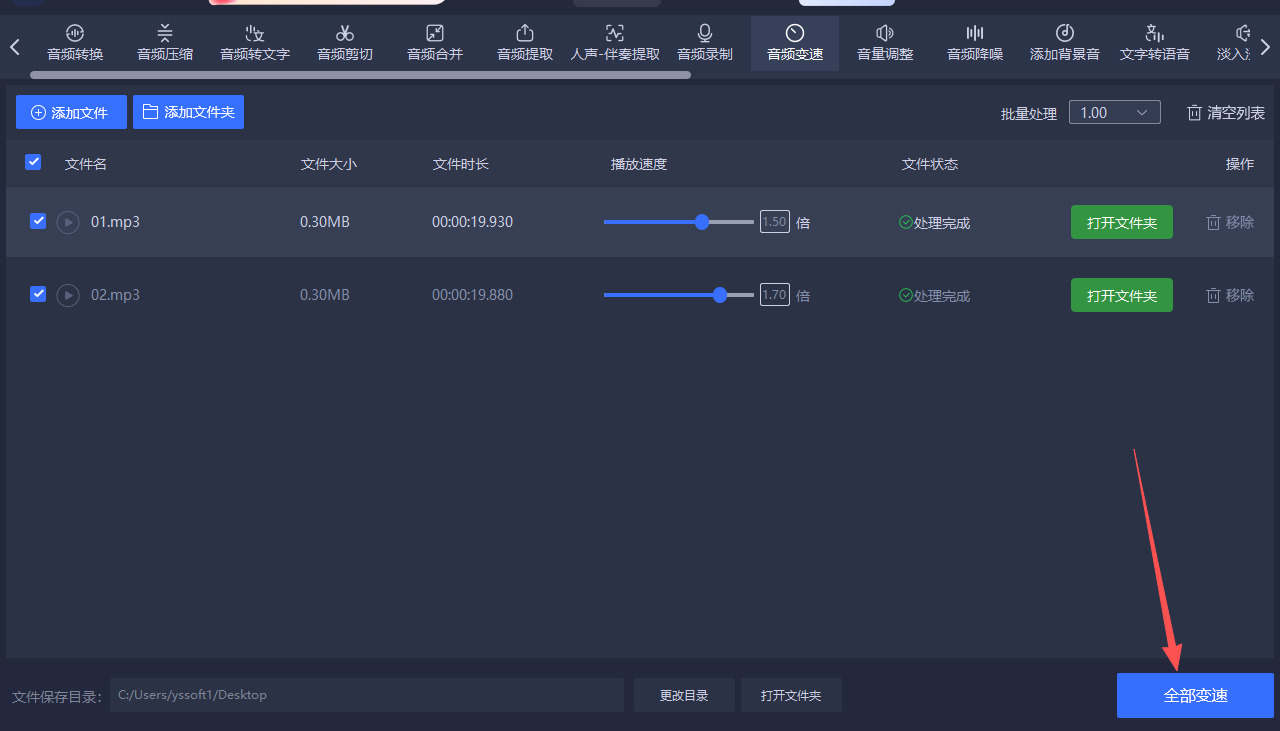The image size is (1280, 731).
Task: Select the 人声-伴奏提取 vocal extraction tool
Action: click(x=615, y=43)
